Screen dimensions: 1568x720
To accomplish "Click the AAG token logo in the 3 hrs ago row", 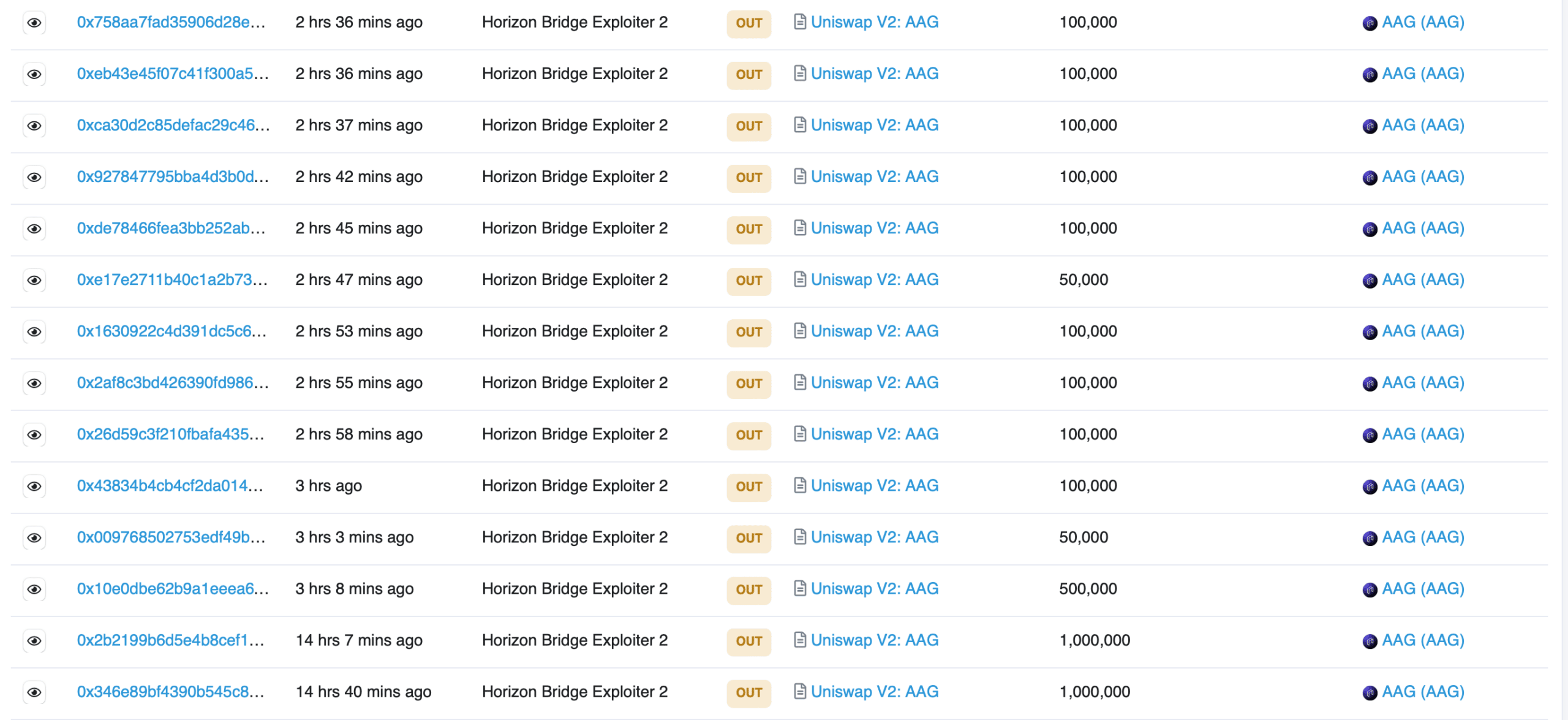I will coord(1370,487).
